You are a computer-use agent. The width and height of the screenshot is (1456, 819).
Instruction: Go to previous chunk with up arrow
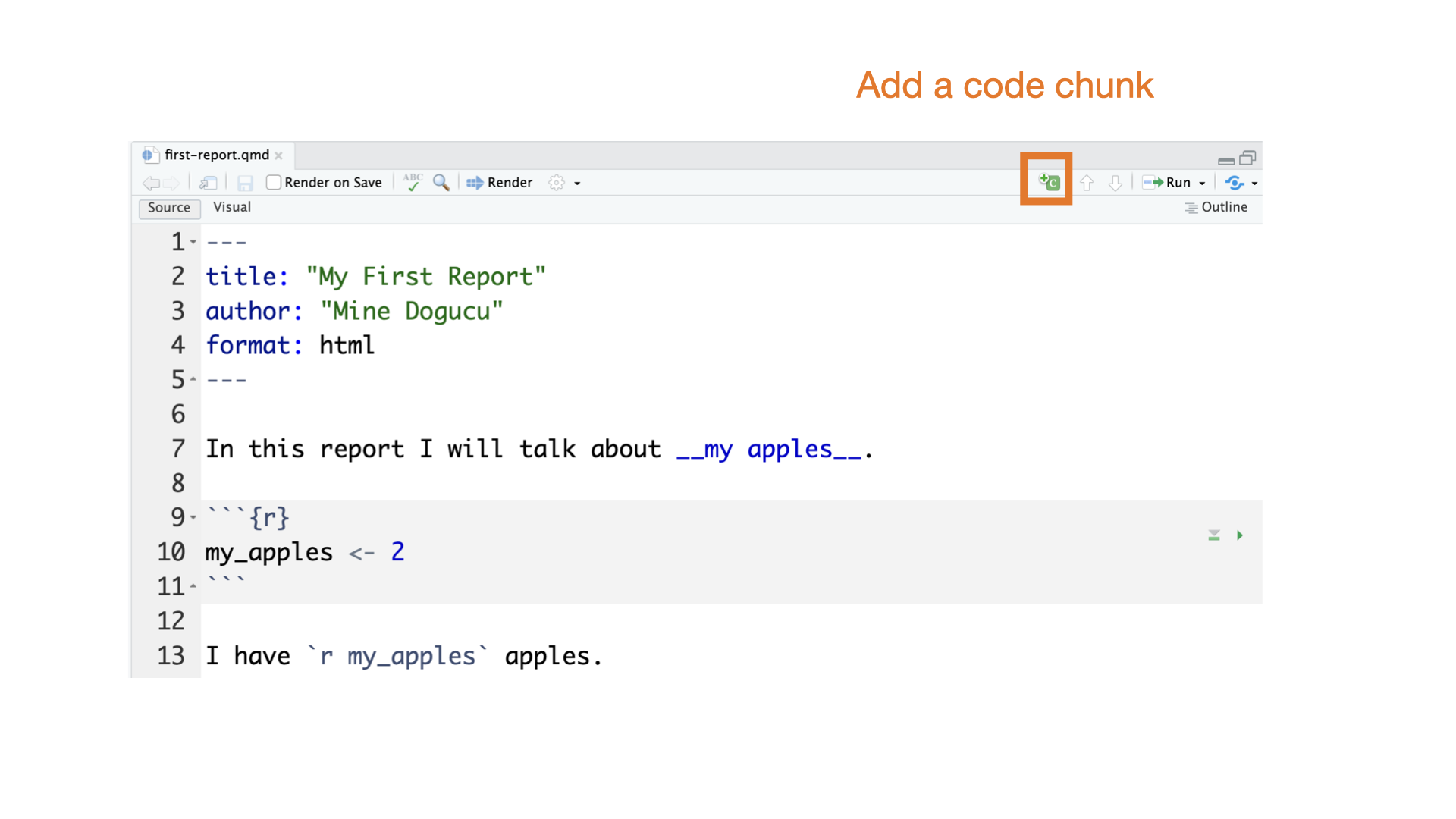coord(1086,183)
